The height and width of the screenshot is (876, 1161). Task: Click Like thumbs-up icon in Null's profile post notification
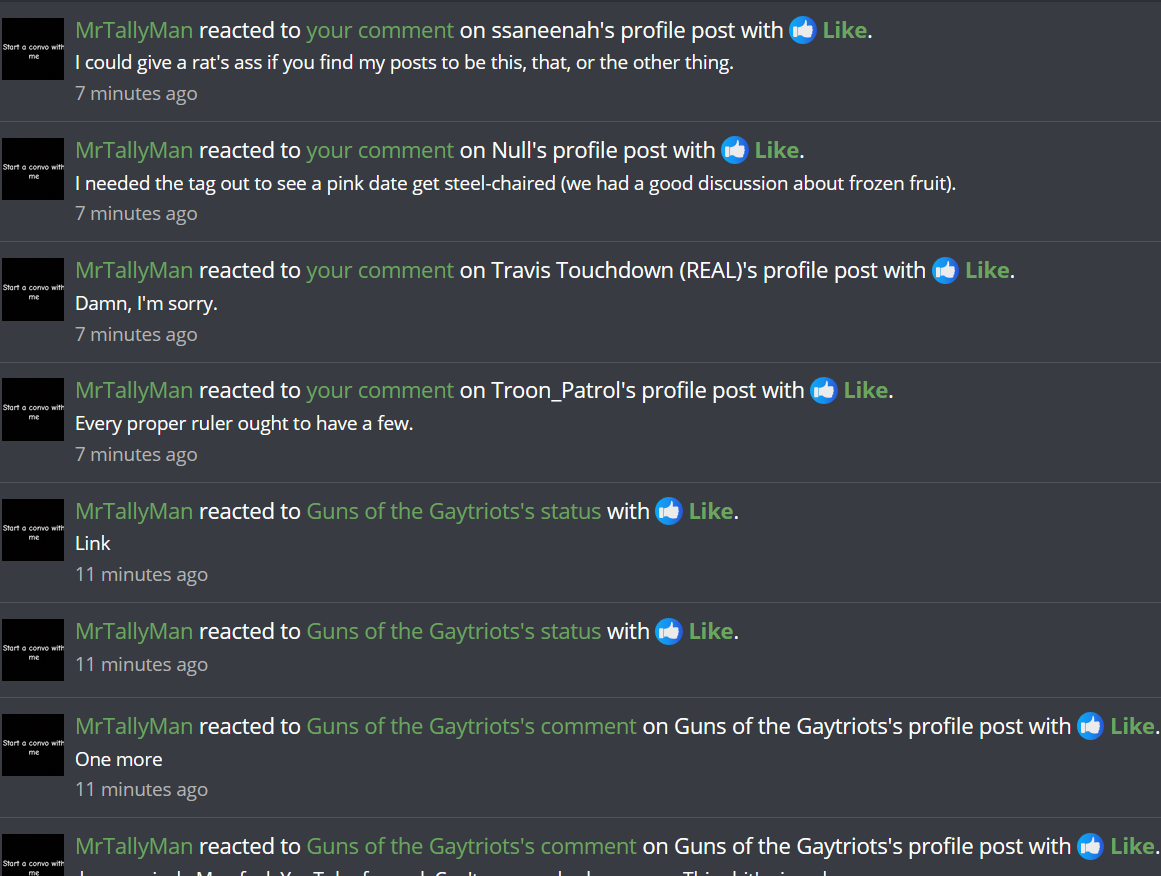(735, 150)
